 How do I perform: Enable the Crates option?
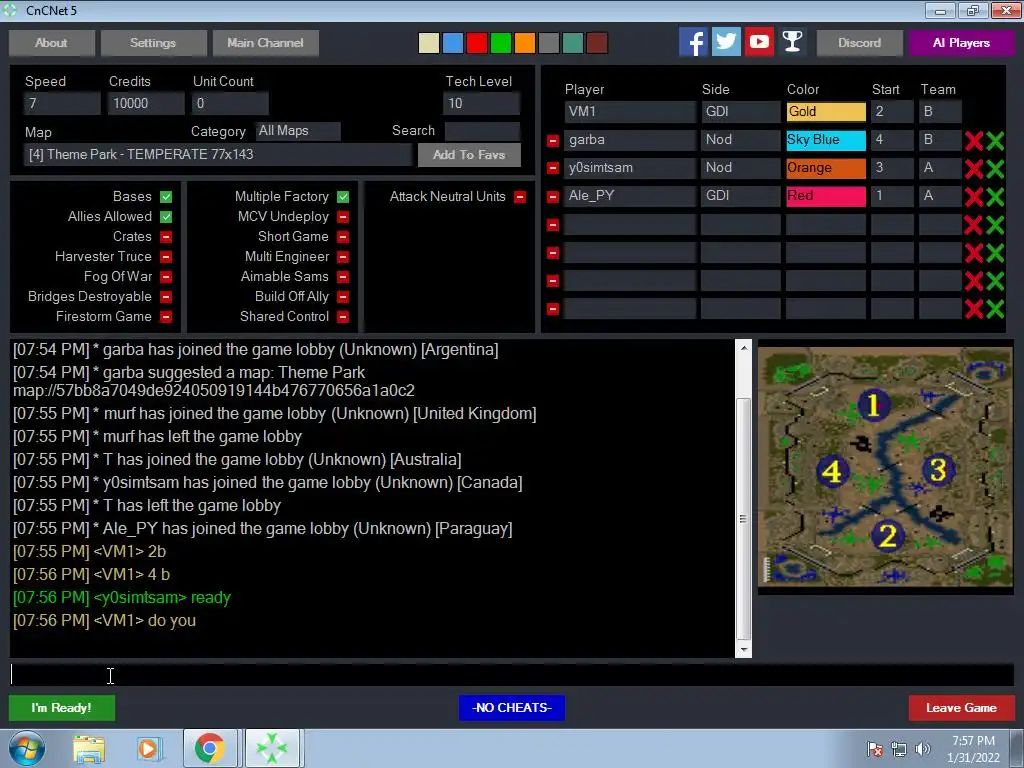(166, 236)
